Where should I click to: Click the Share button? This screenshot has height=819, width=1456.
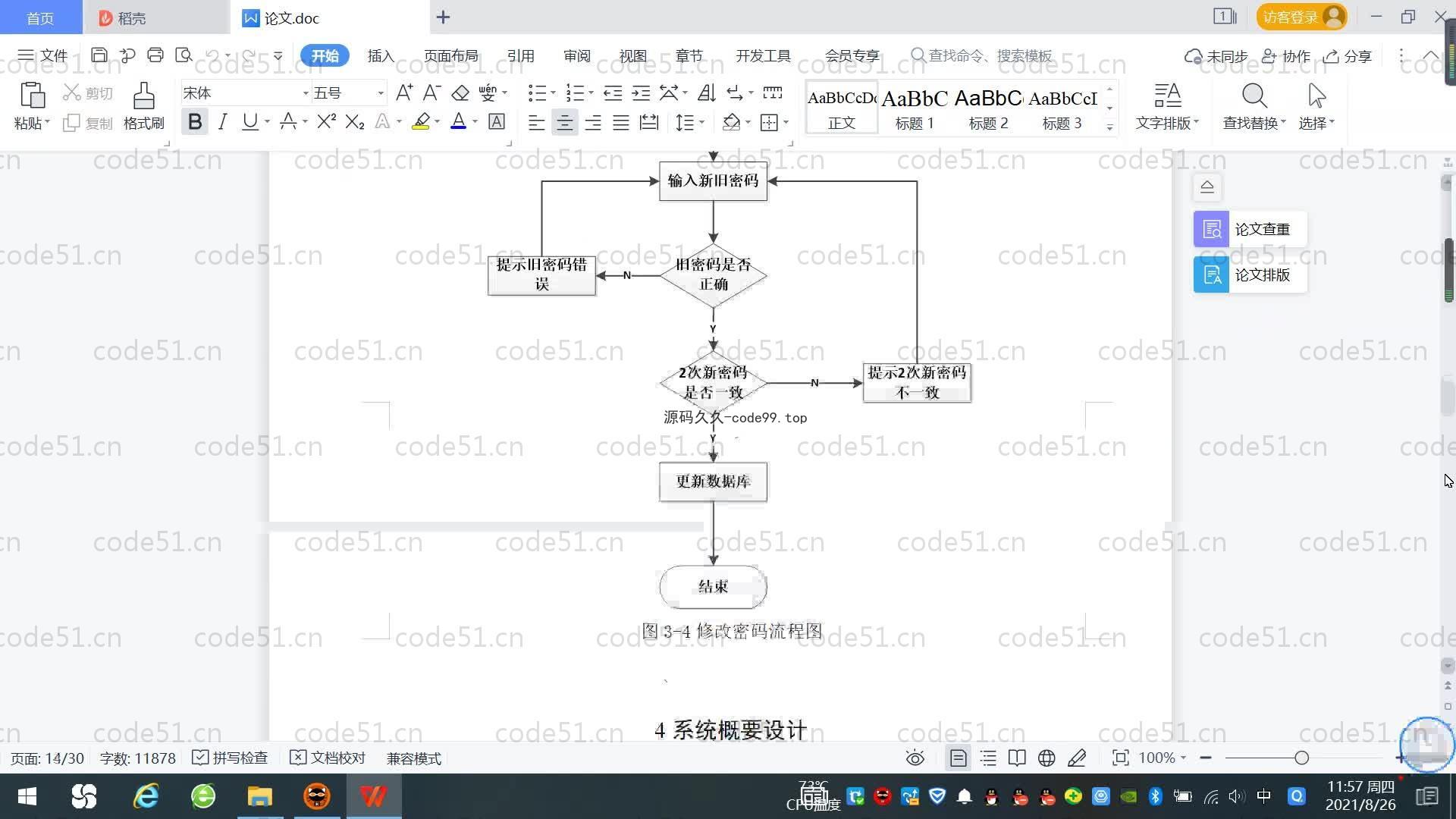pyautogui.click(x=1348, y=56)
